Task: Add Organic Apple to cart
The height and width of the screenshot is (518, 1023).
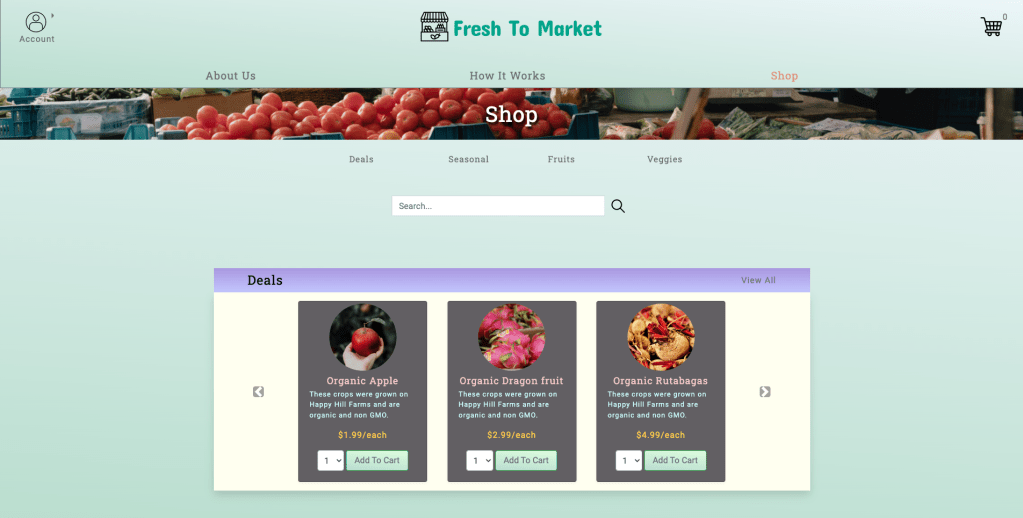Action: 377,461
